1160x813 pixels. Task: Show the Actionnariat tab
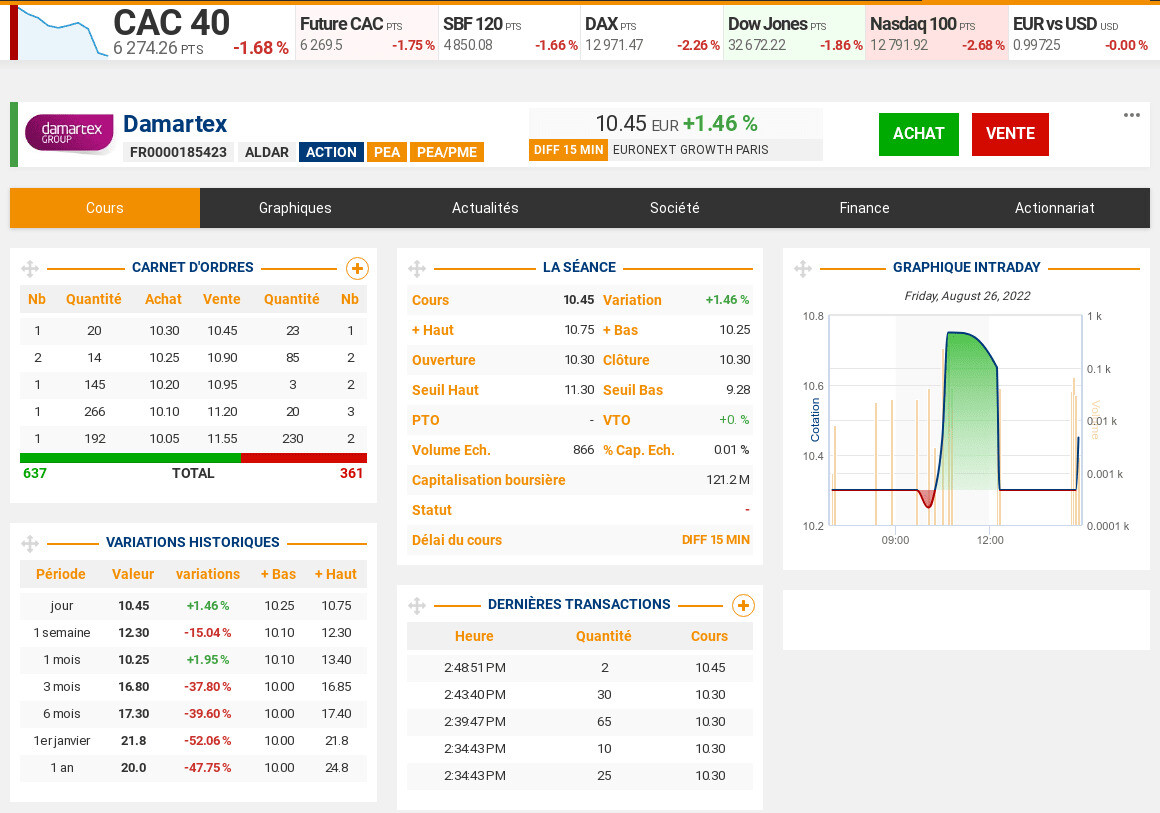pos(1054,208)
